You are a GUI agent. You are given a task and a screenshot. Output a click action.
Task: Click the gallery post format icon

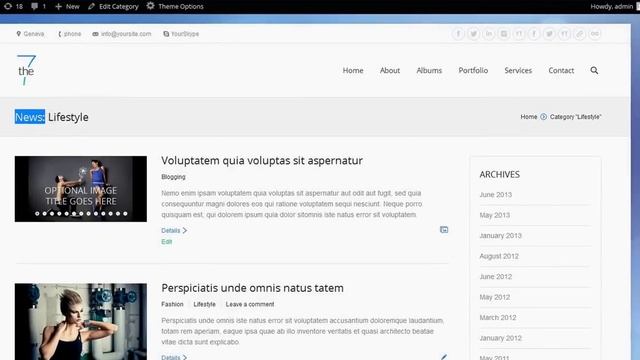[444, 230]
